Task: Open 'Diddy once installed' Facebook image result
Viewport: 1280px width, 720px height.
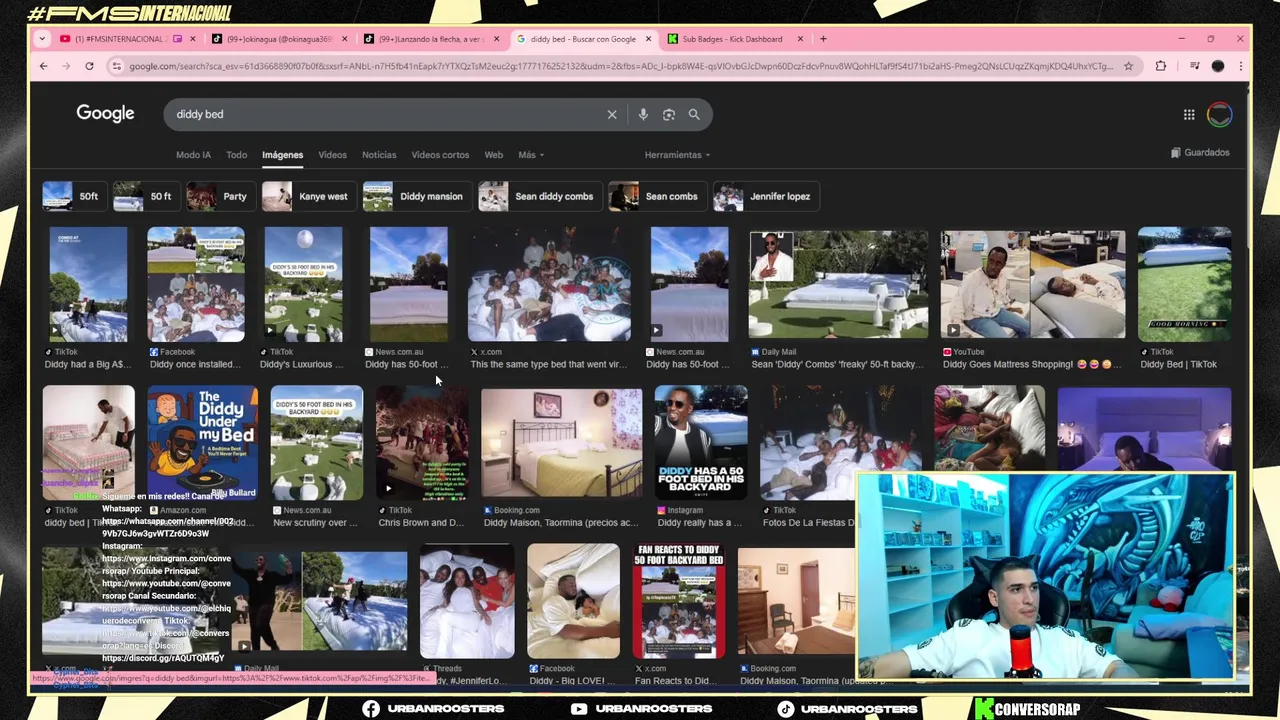Action: tap(196, 285)
